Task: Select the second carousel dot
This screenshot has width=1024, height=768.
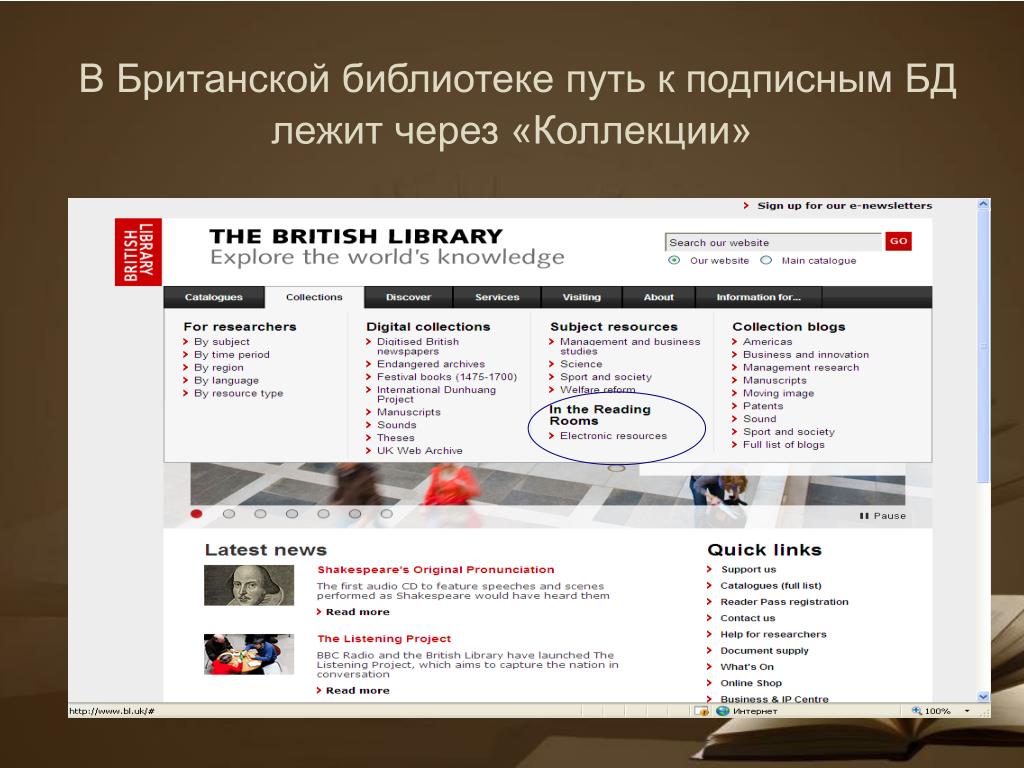Action: (229, 514)
